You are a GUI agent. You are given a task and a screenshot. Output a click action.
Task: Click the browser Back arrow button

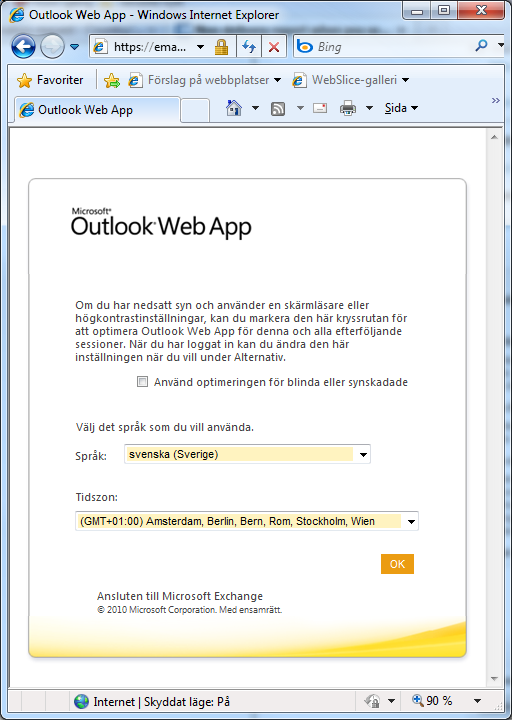point(23,47)
